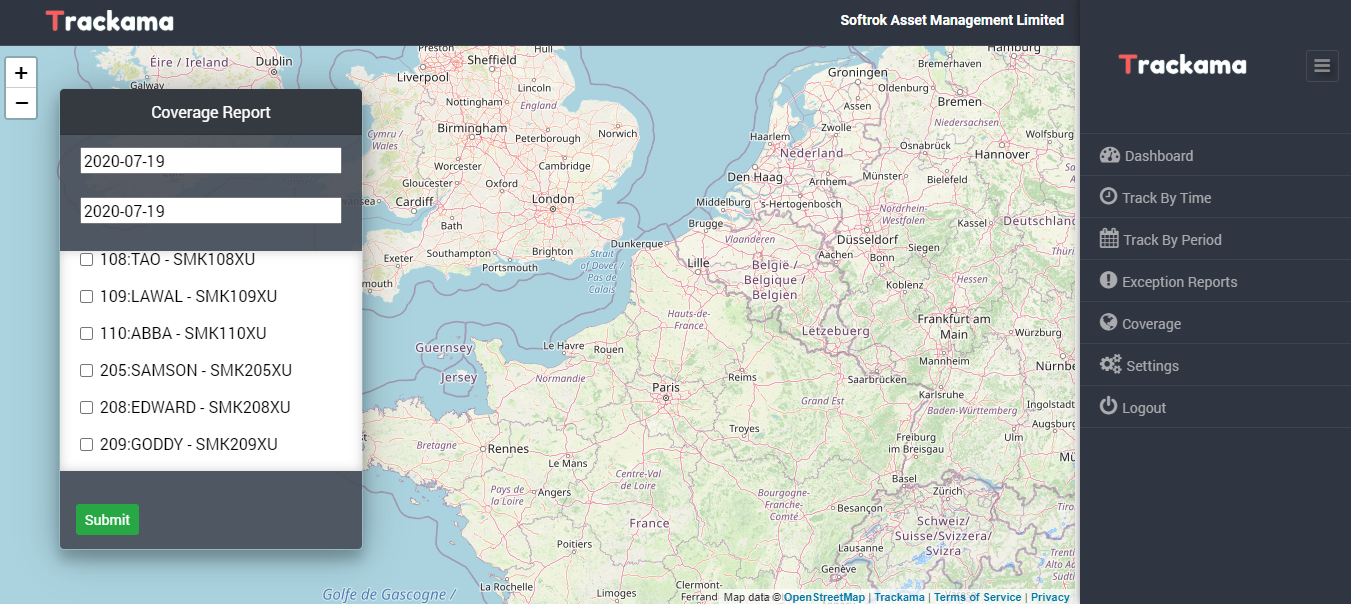
Task: Click the Dashboard gauge icon
Action: 1109,155
